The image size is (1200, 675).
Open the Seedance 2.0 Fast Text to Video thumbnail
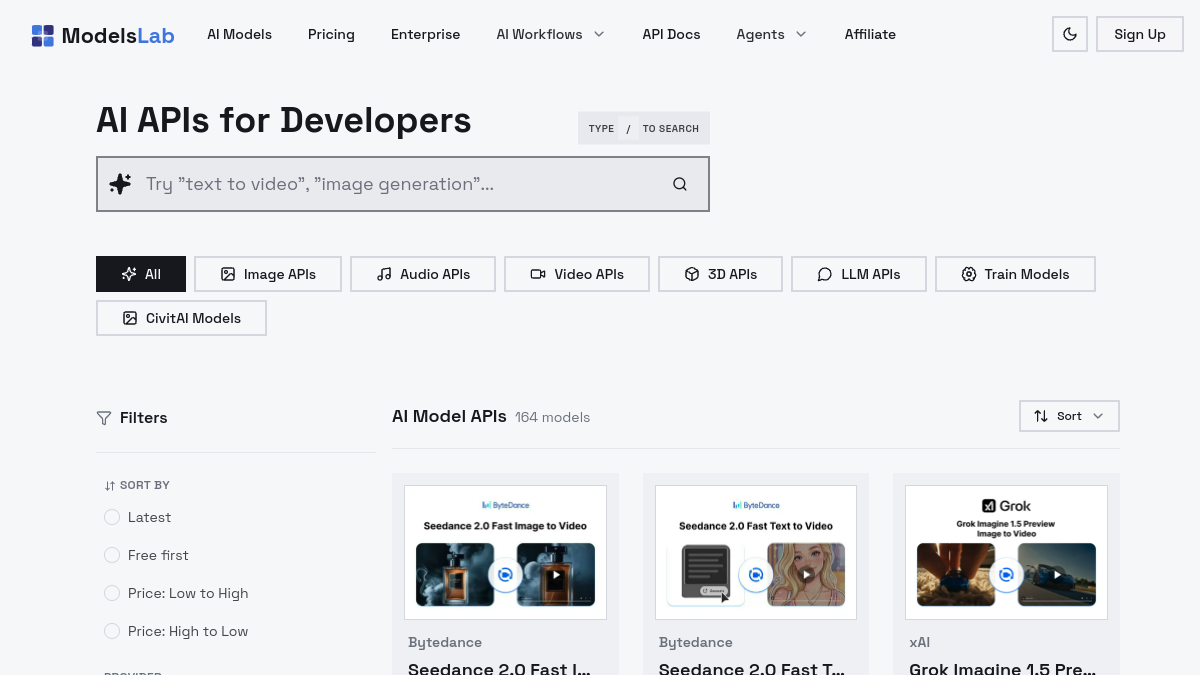click(x=756, y=553)
